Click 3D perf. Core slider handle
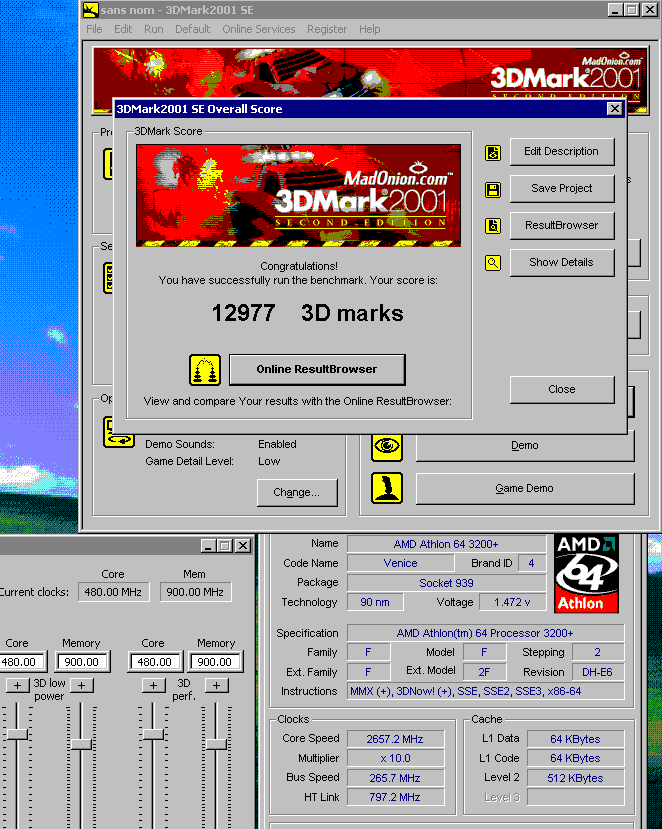 pos(154,734)
